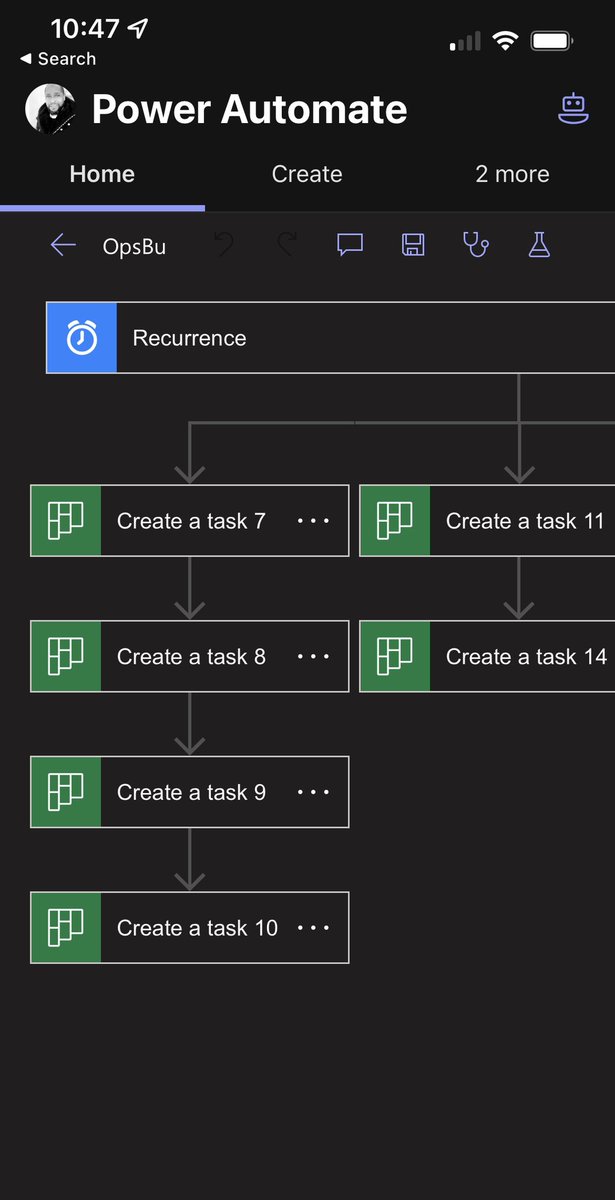Click the undo arrow icon
The width and height of the screenshot is (615, 1200).
pos(226,245)
